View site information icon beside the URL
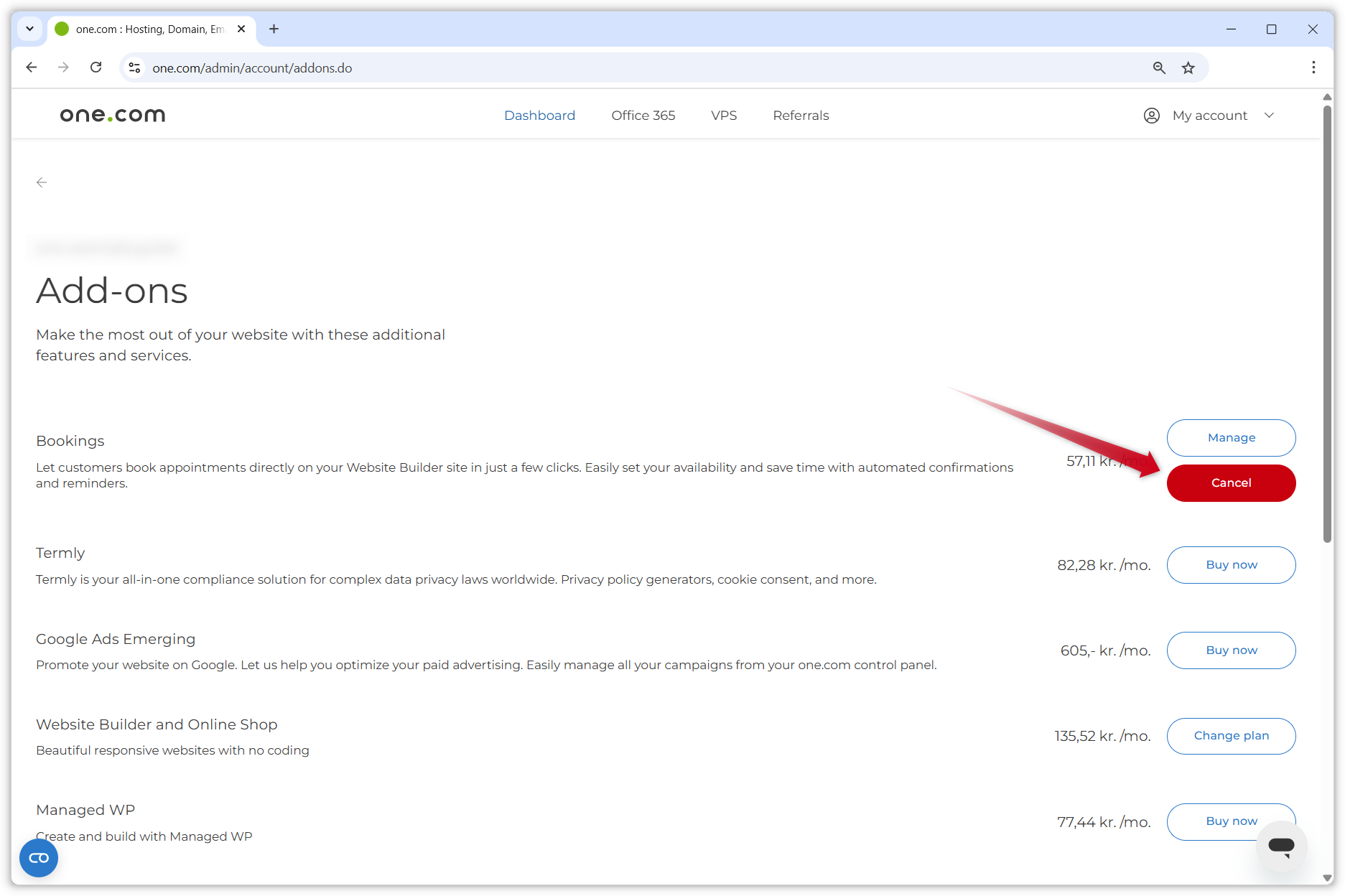 tap(134, 67)
